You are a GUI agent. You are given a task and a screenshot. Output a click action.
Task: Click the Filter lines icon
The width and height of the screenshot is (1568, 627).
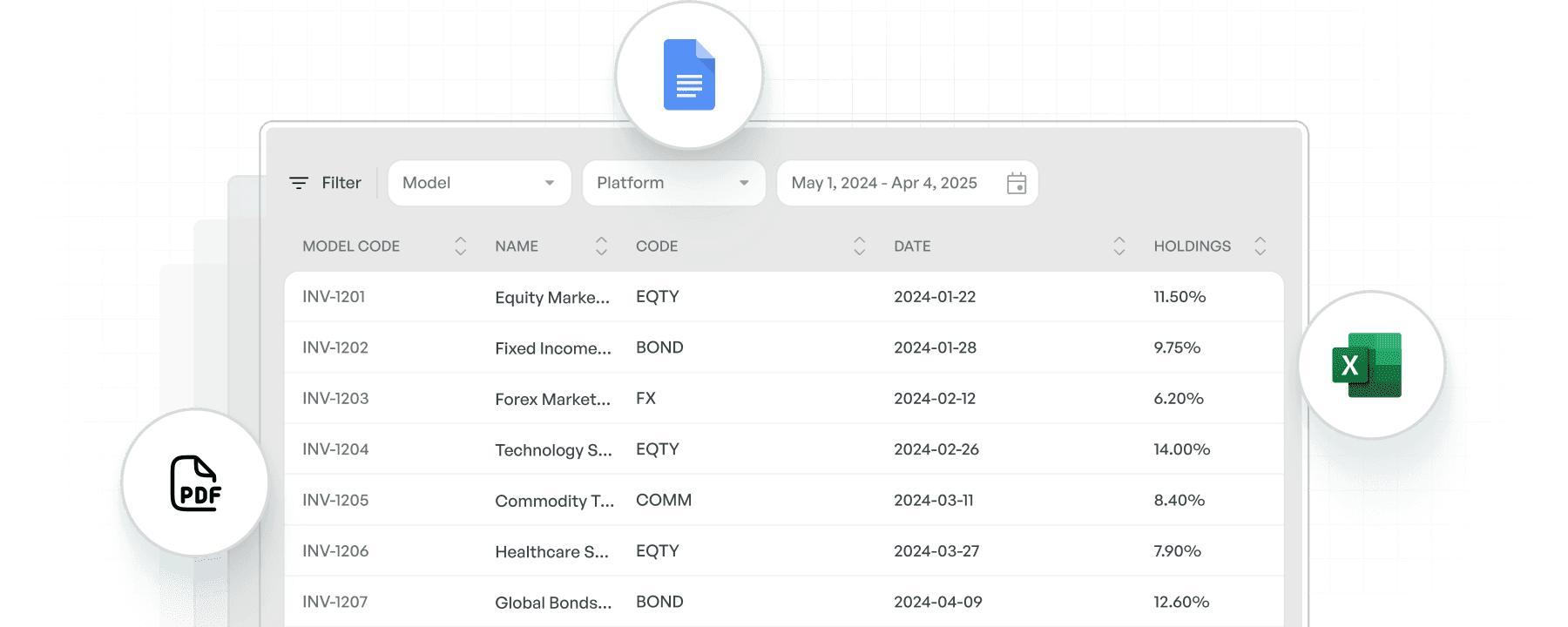(x=299, y=183)
